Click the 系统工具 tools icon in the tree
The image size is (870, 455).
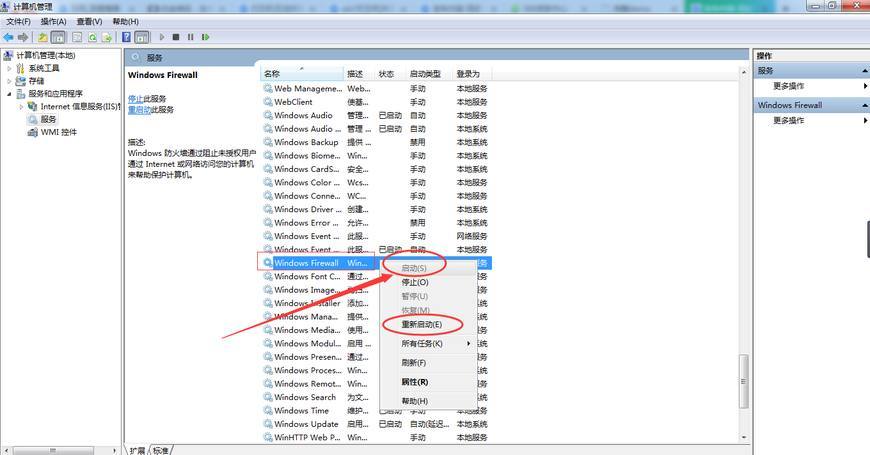(x=21, y=68)
